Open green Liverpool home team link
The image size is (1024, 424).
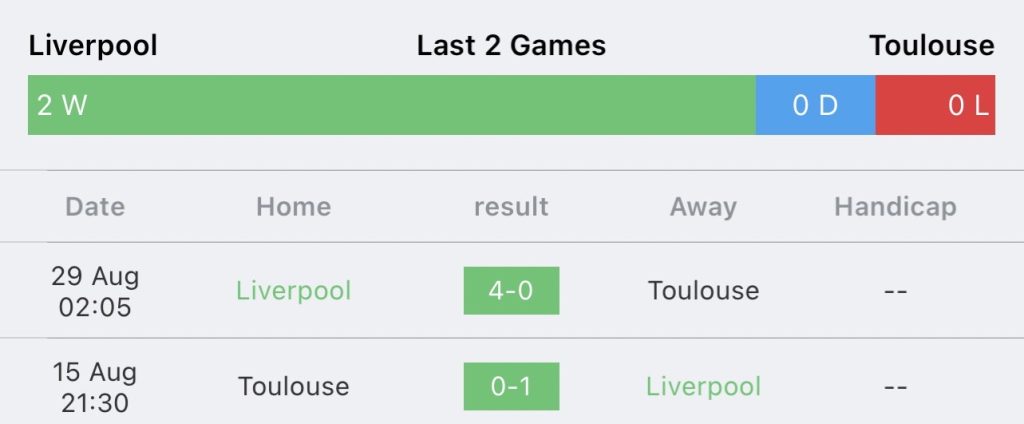coord(293,291)
